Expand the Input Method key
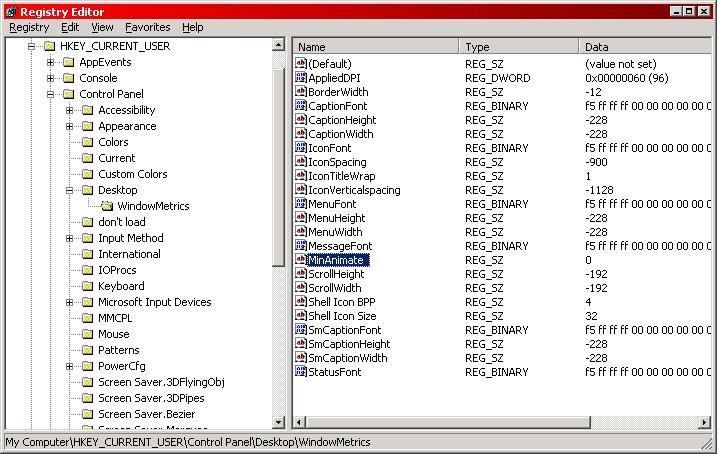The height and width of the screenshot is (454, 717). [x=70, y=238]
